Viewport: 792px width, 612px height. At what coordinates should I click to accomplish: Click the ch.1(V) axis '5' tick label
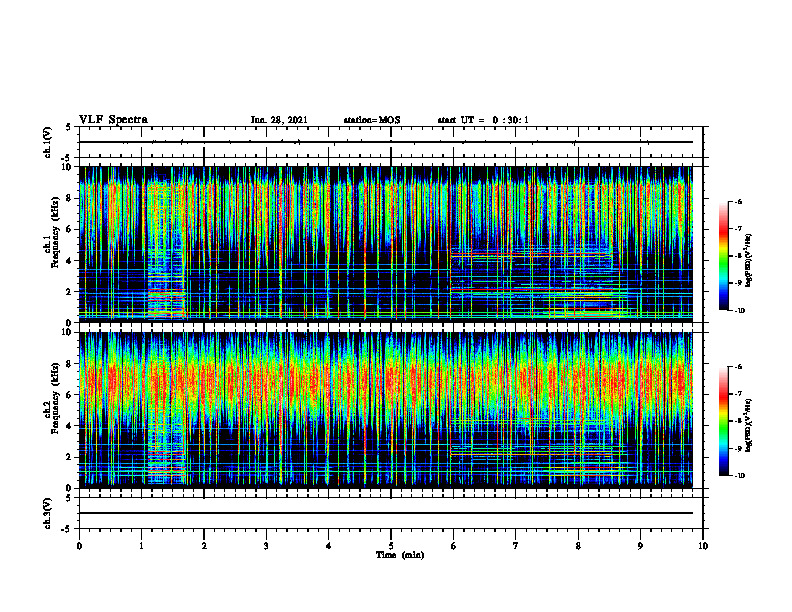[x=69, y=127]
